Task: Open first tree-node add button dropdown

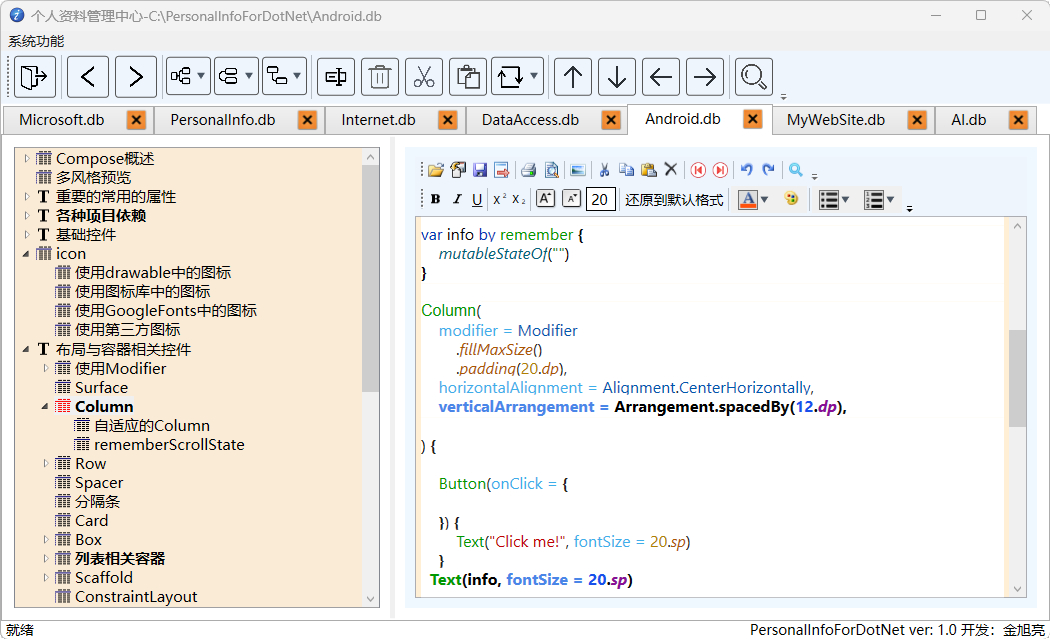Action: tap(201, 76)
